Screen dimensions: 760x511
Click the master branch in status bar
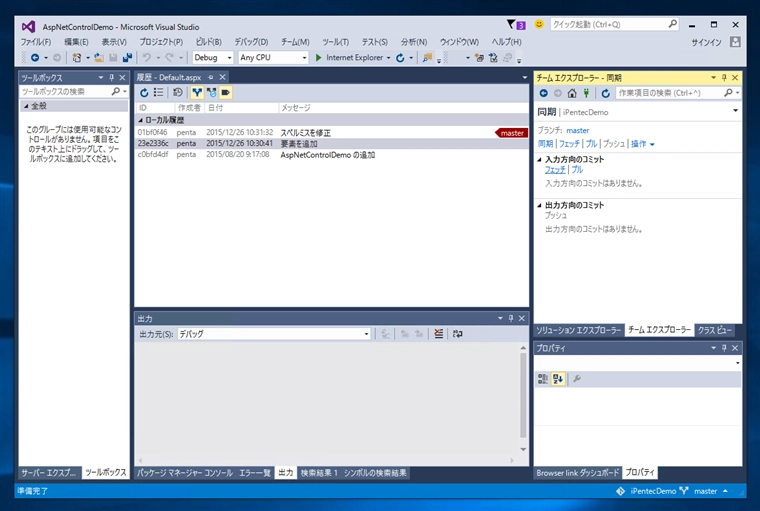point(705,491)
